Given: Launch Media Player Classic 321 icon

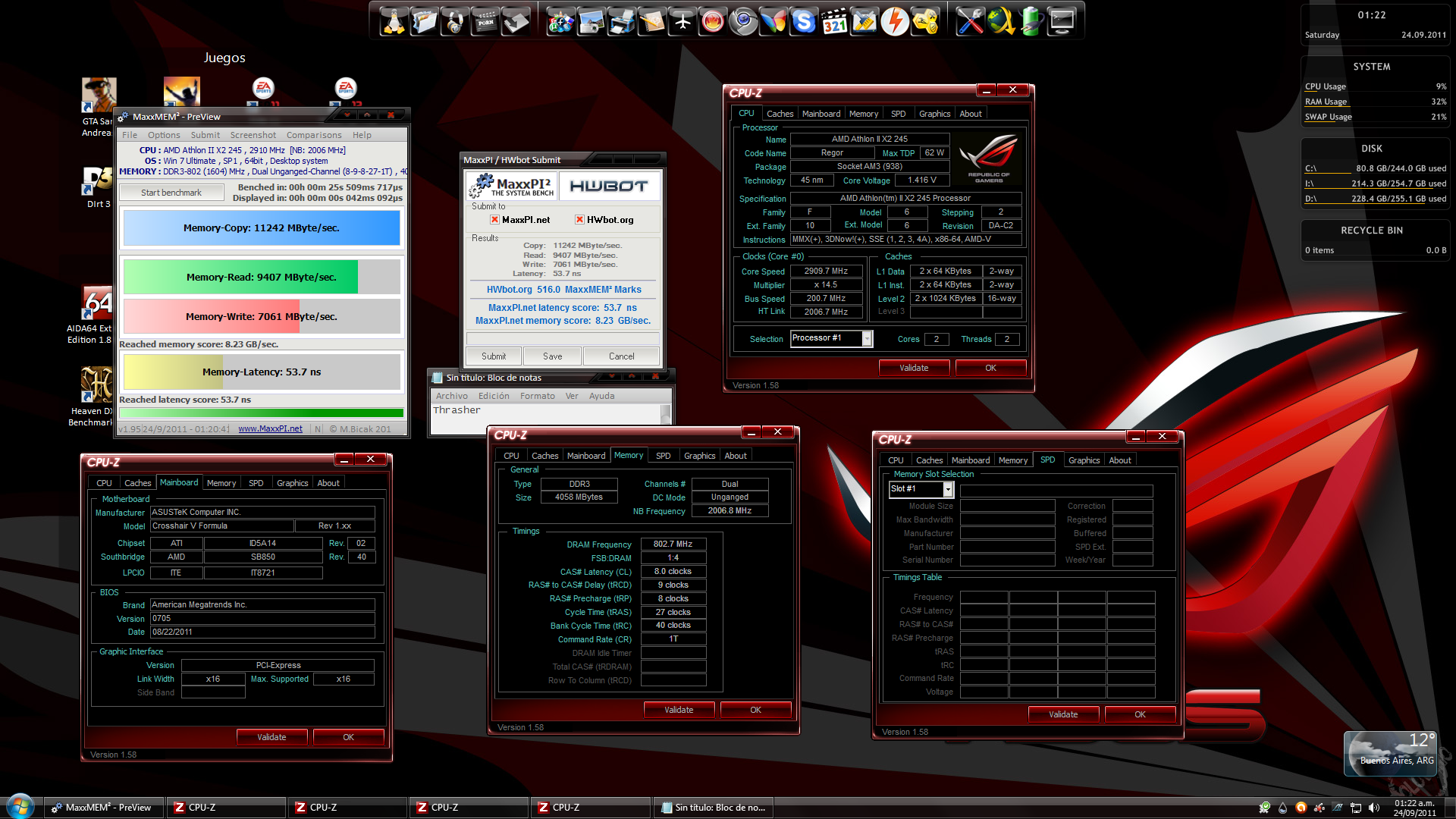Looking at the screenshot, I should [x=834, y=21].
